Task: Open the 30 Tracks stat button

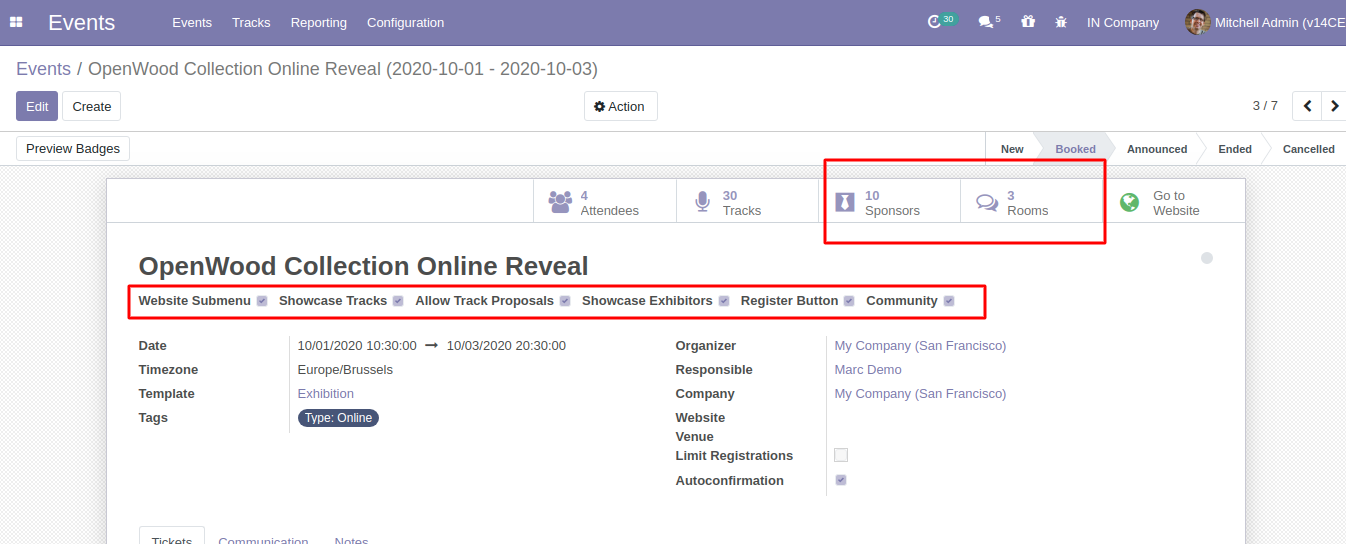Action: pyautogui.click(x=747, y=203)
